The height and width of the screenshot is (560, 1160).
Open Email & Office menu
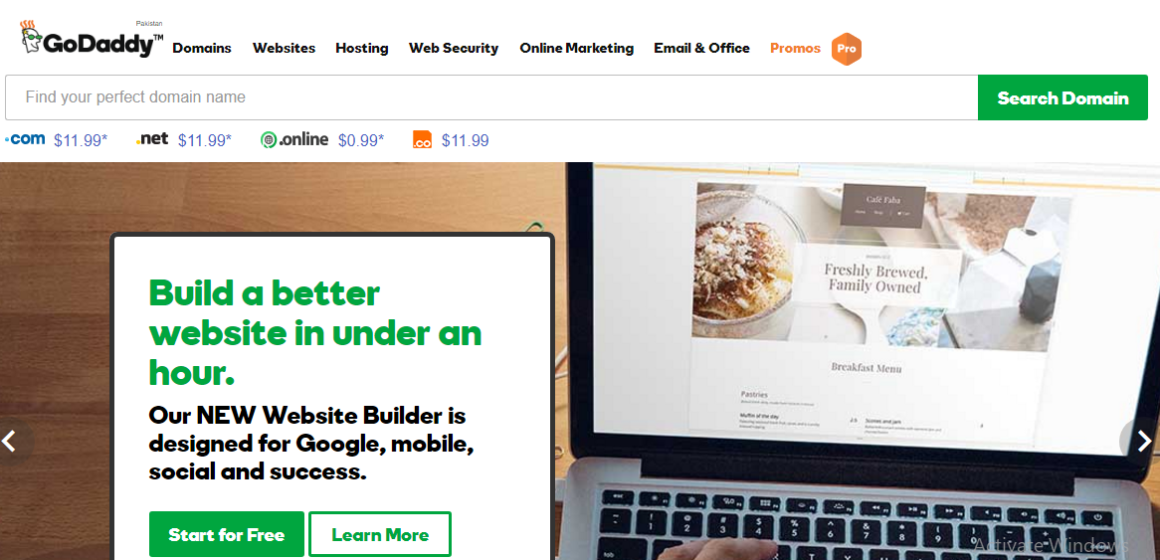tap(701, 48)
